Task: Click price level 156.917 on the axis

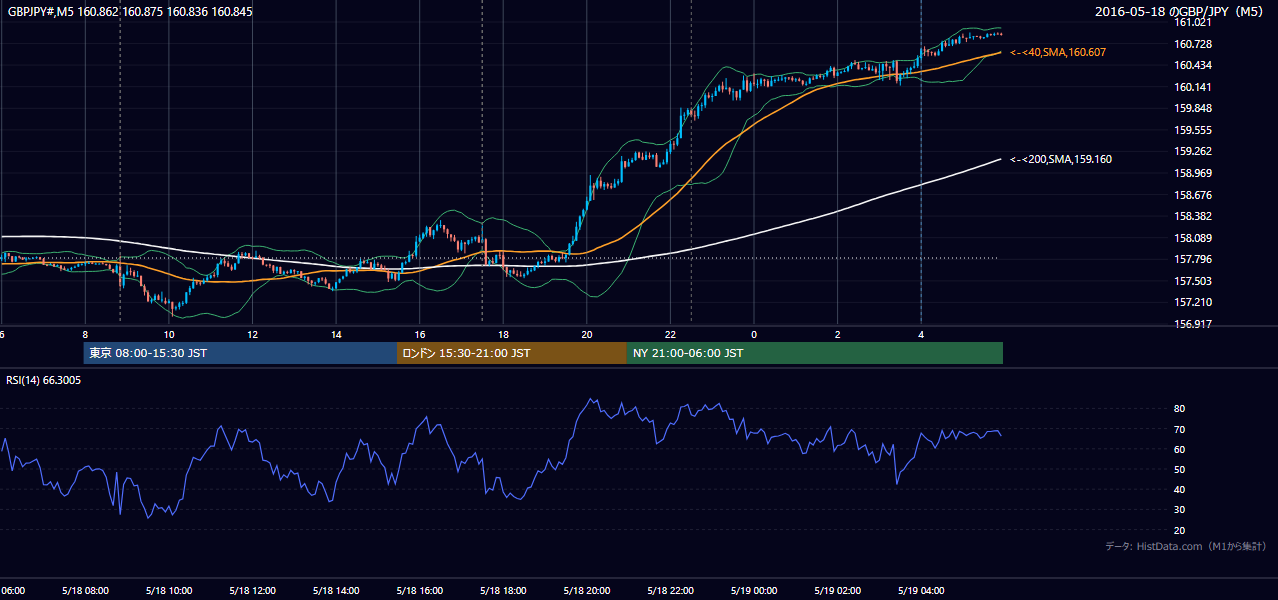Action: 1193,324
